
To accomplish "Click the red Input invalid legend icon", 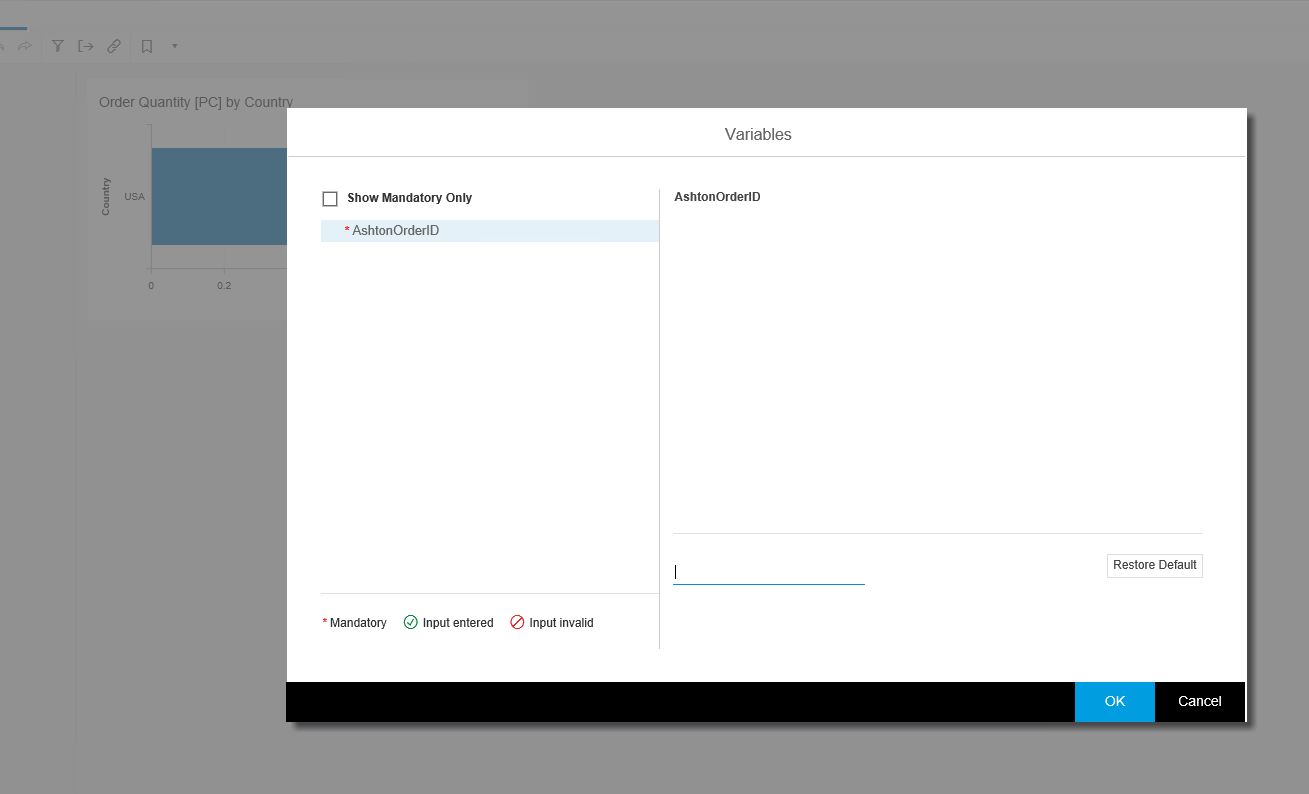I will (x=517, y=622).
